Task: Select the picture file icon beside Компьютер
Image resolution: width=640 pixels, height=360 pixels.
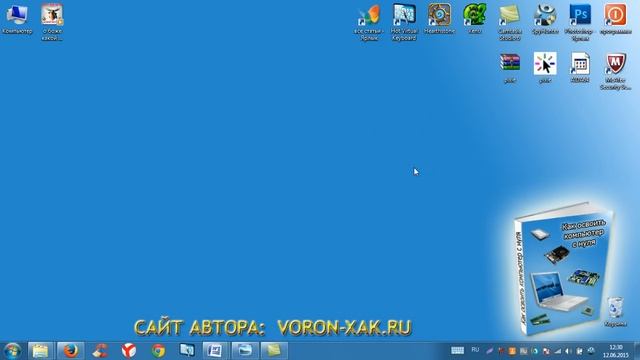Action: 52,22
